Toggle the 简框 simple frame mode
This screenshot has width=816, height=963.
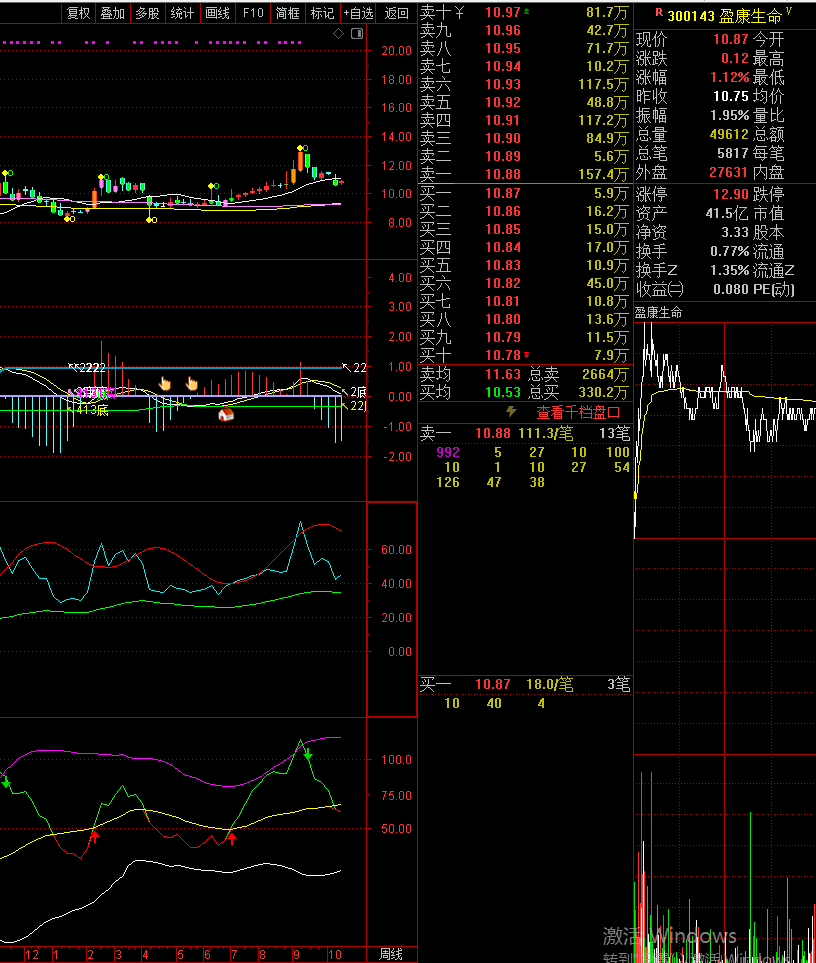pos(287,13)
